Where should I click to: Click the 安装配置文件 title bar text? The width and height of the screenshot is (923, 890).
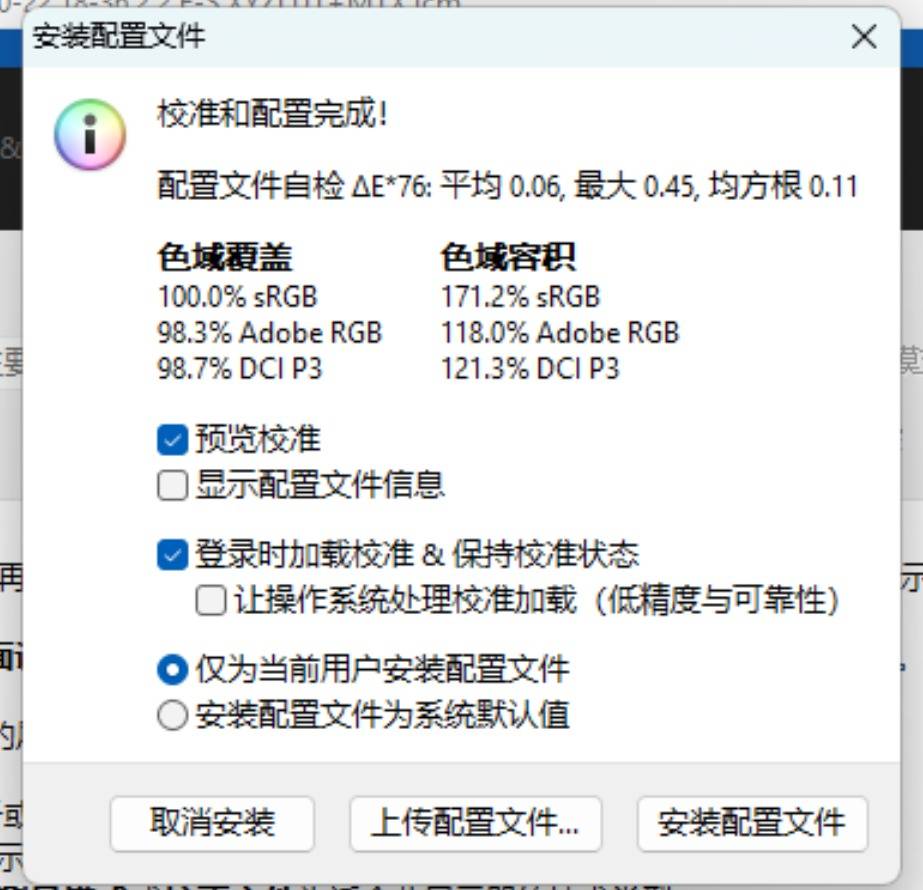[x=119, y=36]
